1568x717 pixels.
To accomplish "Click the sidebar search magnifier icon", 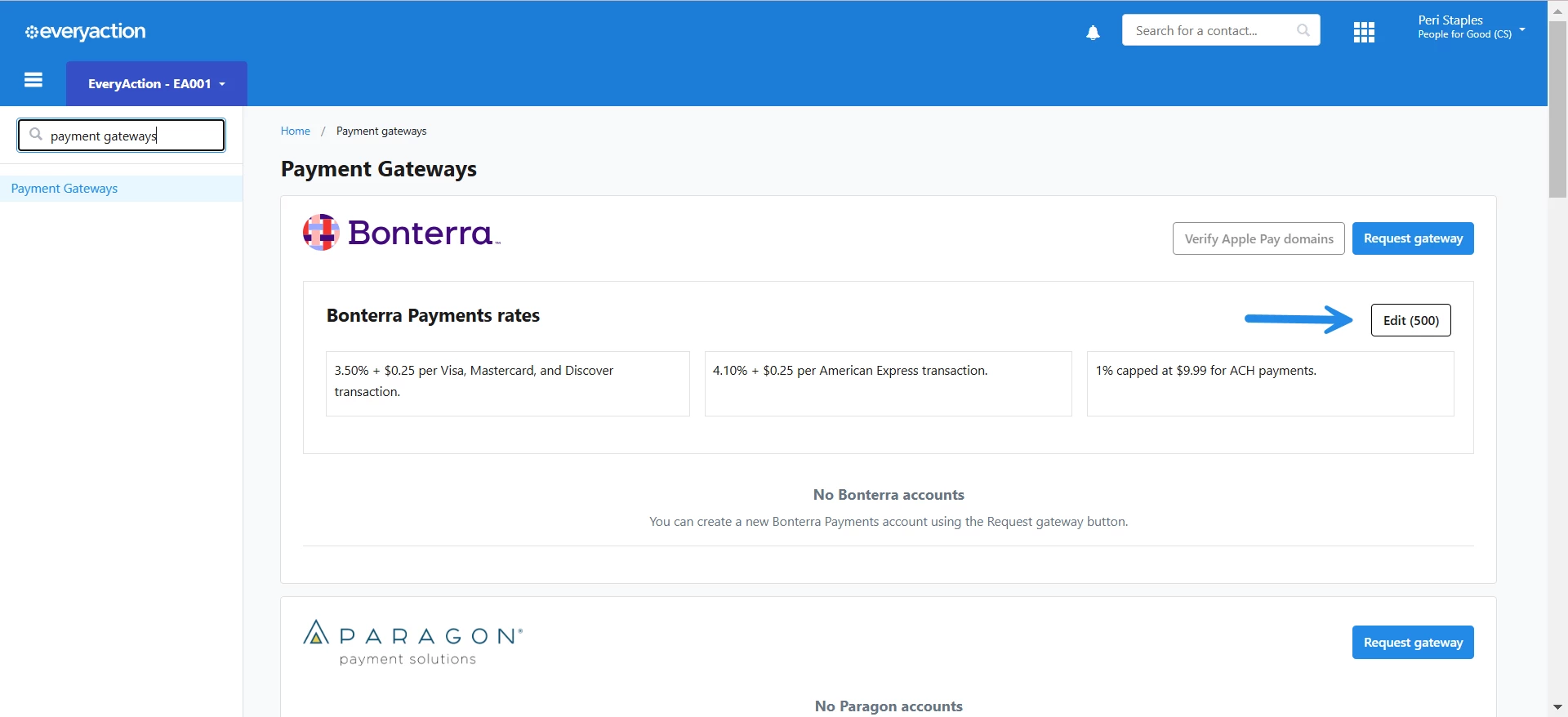I will point(36,134).
